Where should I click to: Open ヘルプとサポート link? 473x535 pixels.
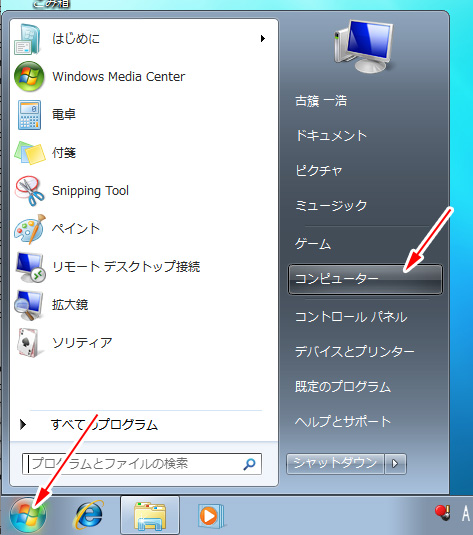[343, 421]
